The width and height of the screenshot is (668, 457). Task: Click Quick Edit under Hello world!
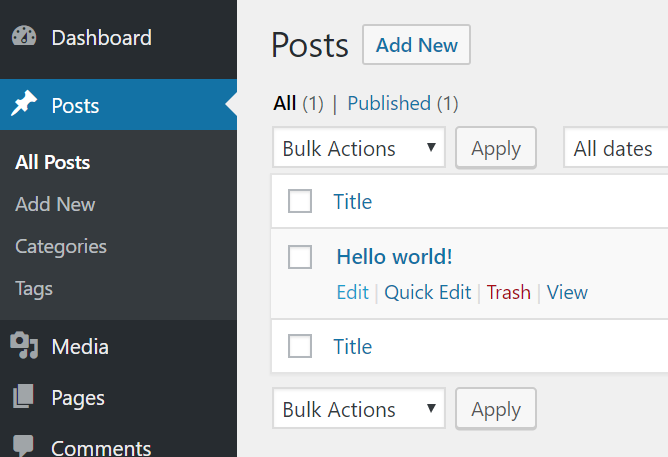click(428, 292)
